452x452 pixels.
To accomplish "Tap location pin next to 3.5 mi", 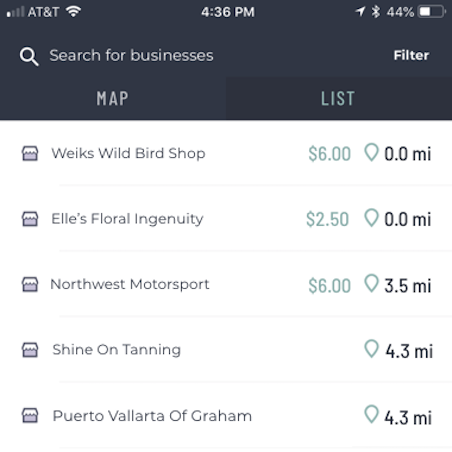I will pos(371,283).
